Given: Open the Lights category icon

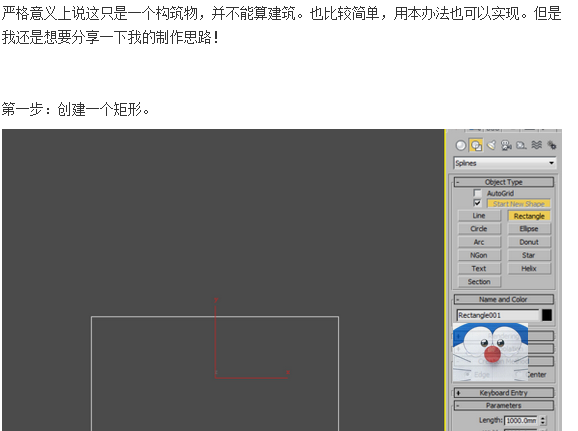Looking at the screenshot, I should pos(491,145).
